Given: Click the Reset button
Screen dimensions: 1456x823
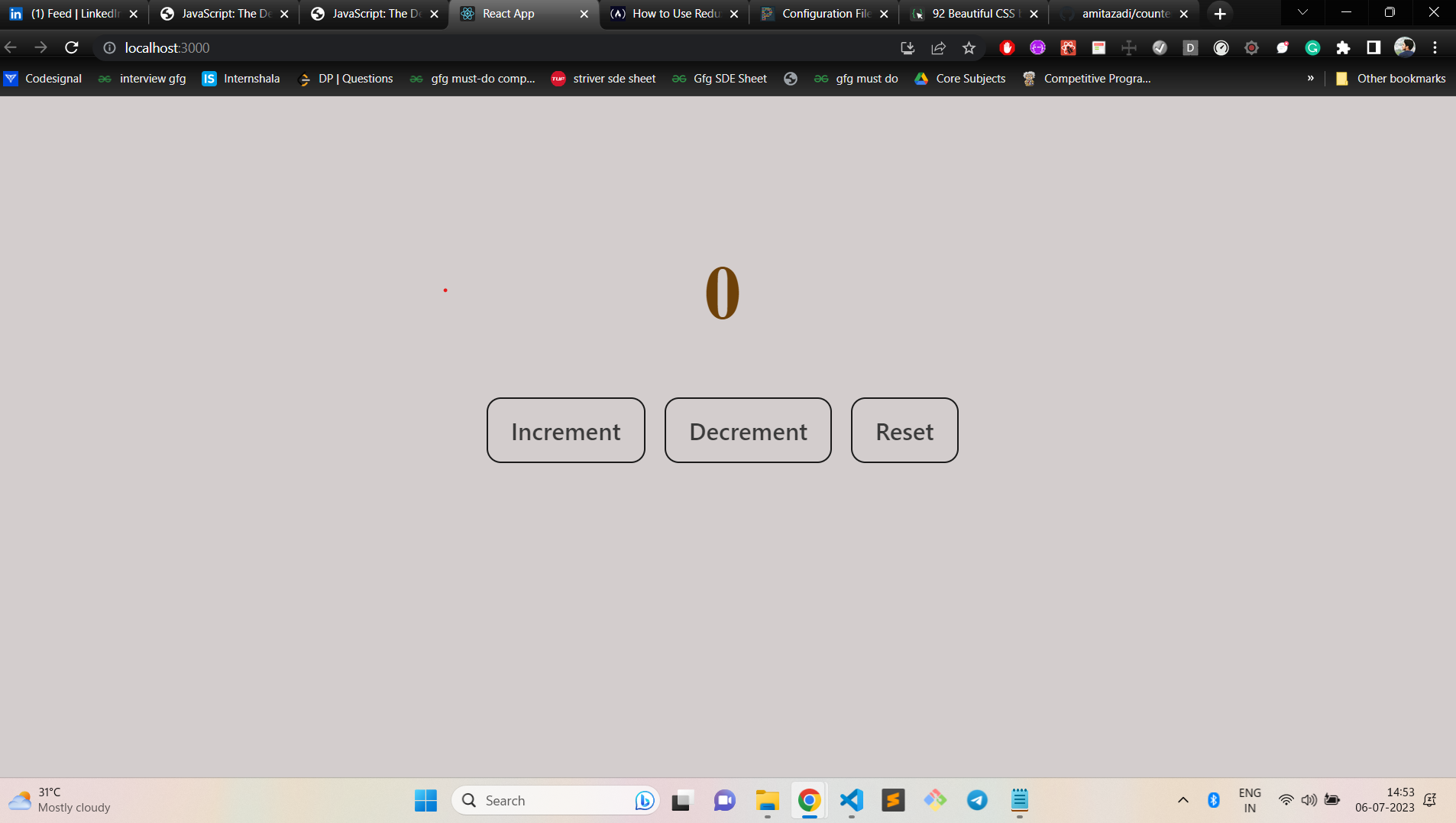Looking at the screenshot, I should (x=904, y=430).
